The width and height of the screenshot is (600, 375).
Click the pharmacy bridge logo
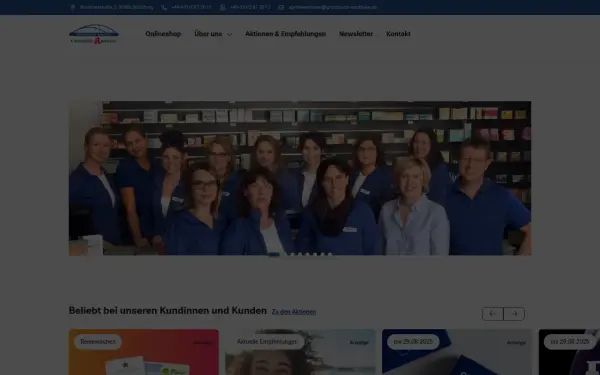[x=94, y=34]
